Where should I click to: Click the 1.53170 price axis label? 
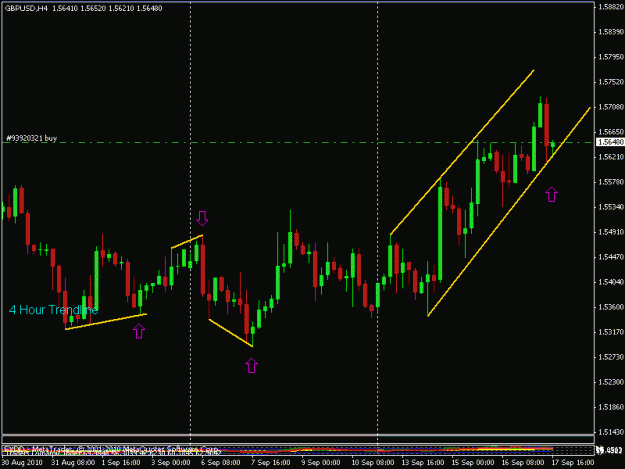[611, 332]
